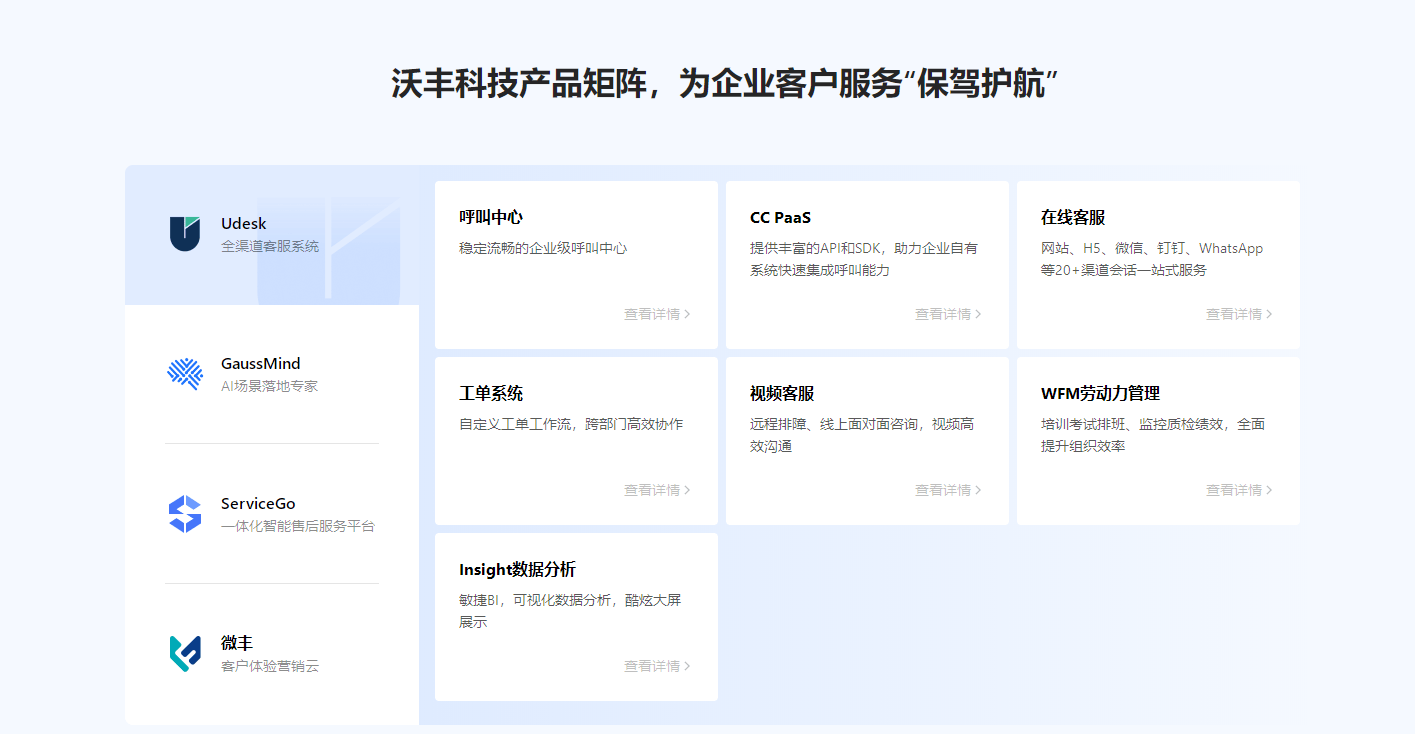Click the 微丰 logo icon

(x=185, y=653)
